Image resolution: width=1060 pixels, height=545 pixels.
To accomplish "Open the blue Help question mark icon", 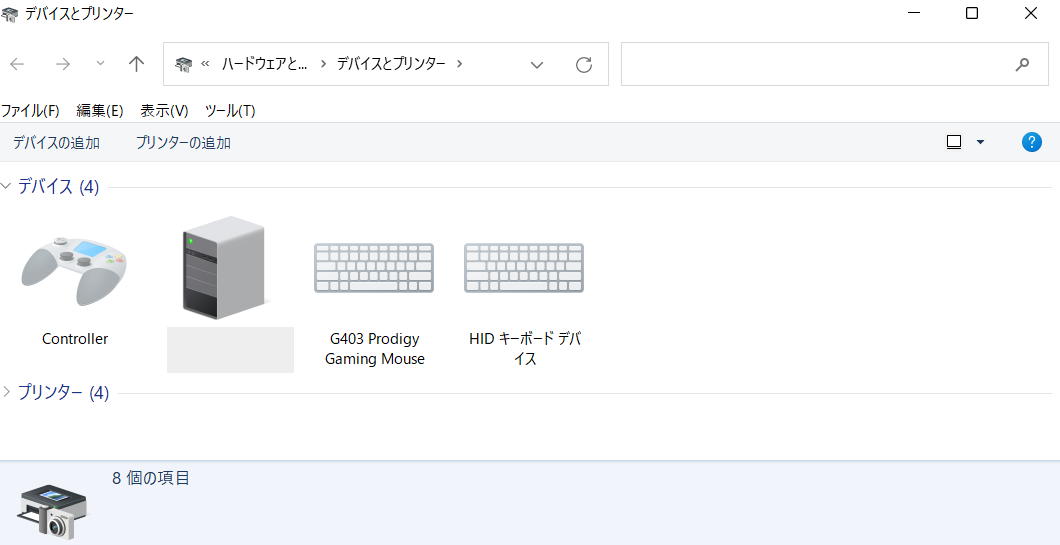I will 1032,142.
